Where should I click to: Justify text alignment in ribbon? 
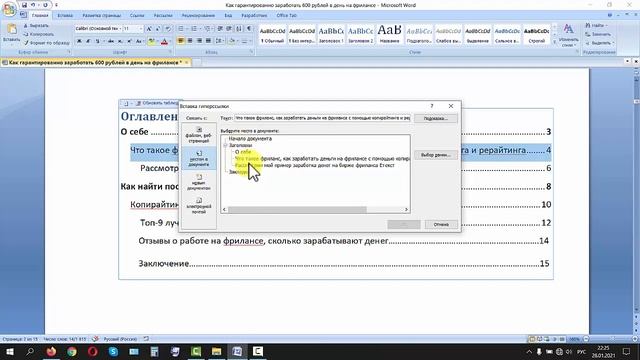click(209, 41)
